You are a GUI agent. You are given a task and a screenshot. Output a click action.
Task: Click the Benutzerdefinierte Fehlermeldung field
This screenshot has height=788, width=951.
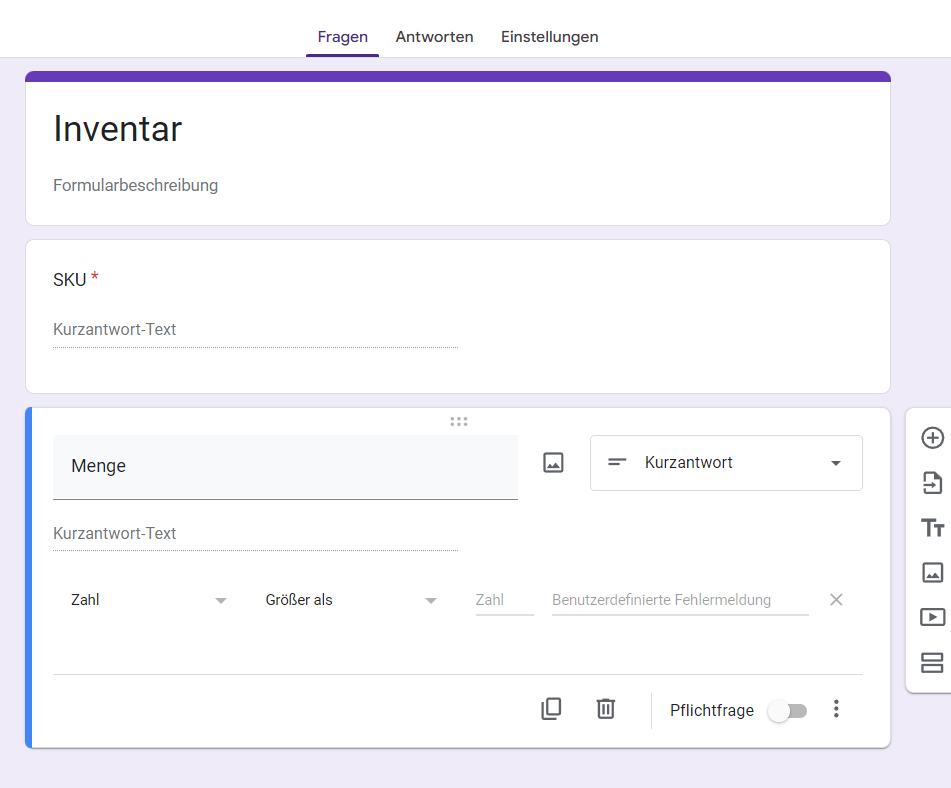(x=680, y=600)
